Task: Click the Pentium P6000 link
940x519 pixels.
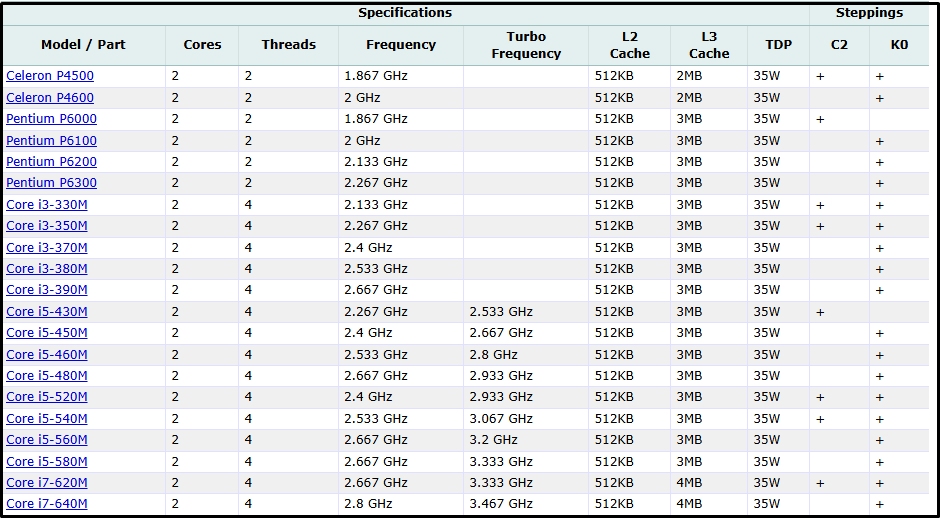Action: point(51,119)
